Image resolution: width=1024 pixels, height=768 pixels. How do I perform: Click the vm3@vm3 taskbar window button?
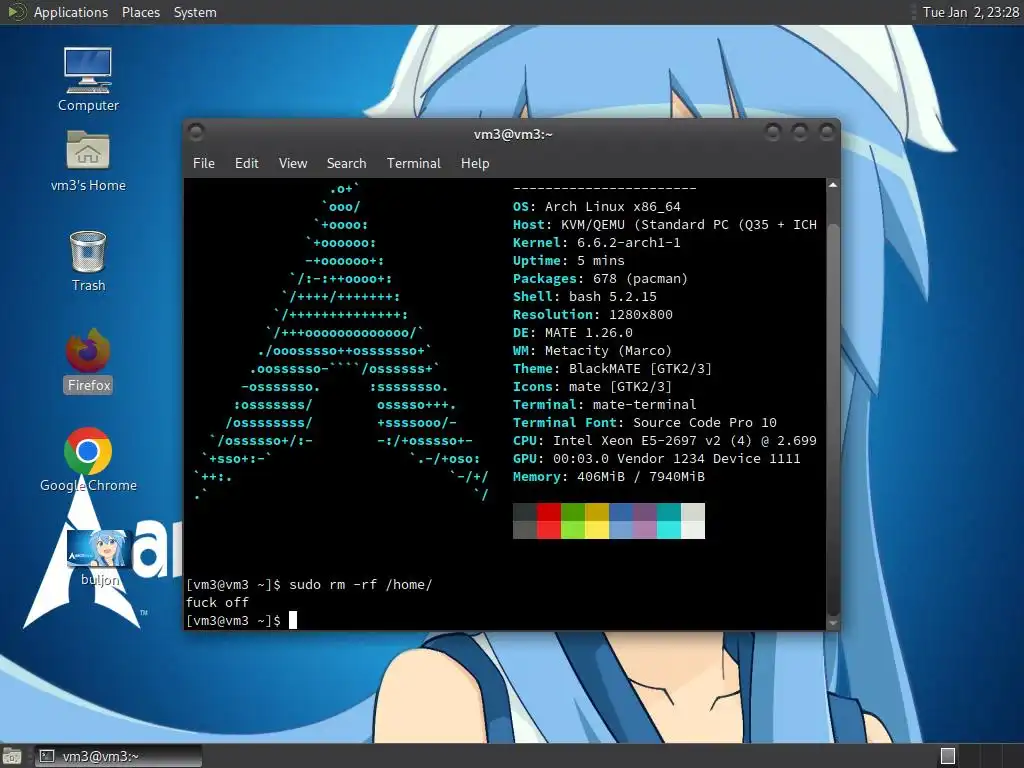tap(118, 756)
